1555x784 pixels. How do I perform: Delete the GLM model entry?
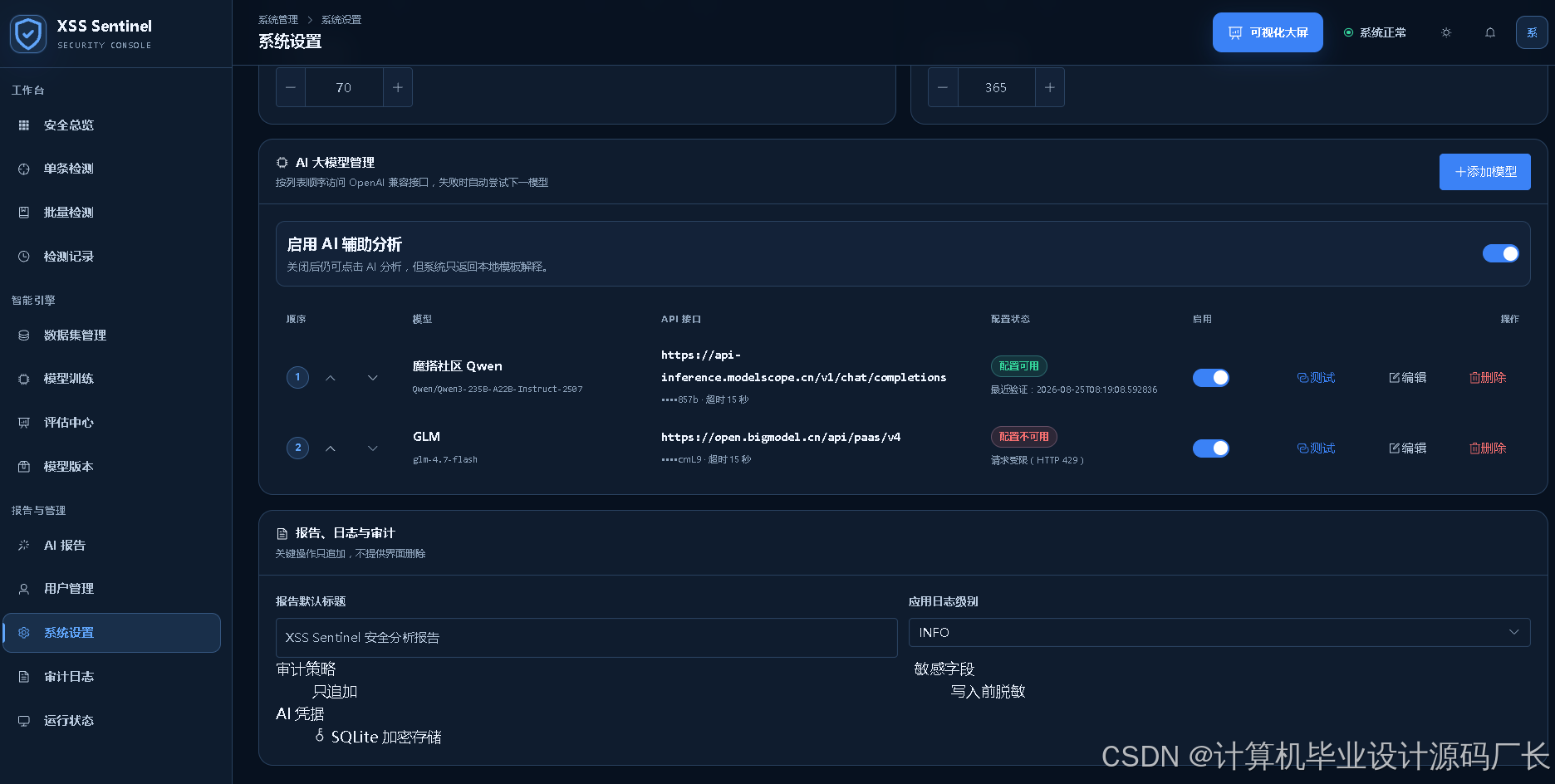click(1488, 448)
